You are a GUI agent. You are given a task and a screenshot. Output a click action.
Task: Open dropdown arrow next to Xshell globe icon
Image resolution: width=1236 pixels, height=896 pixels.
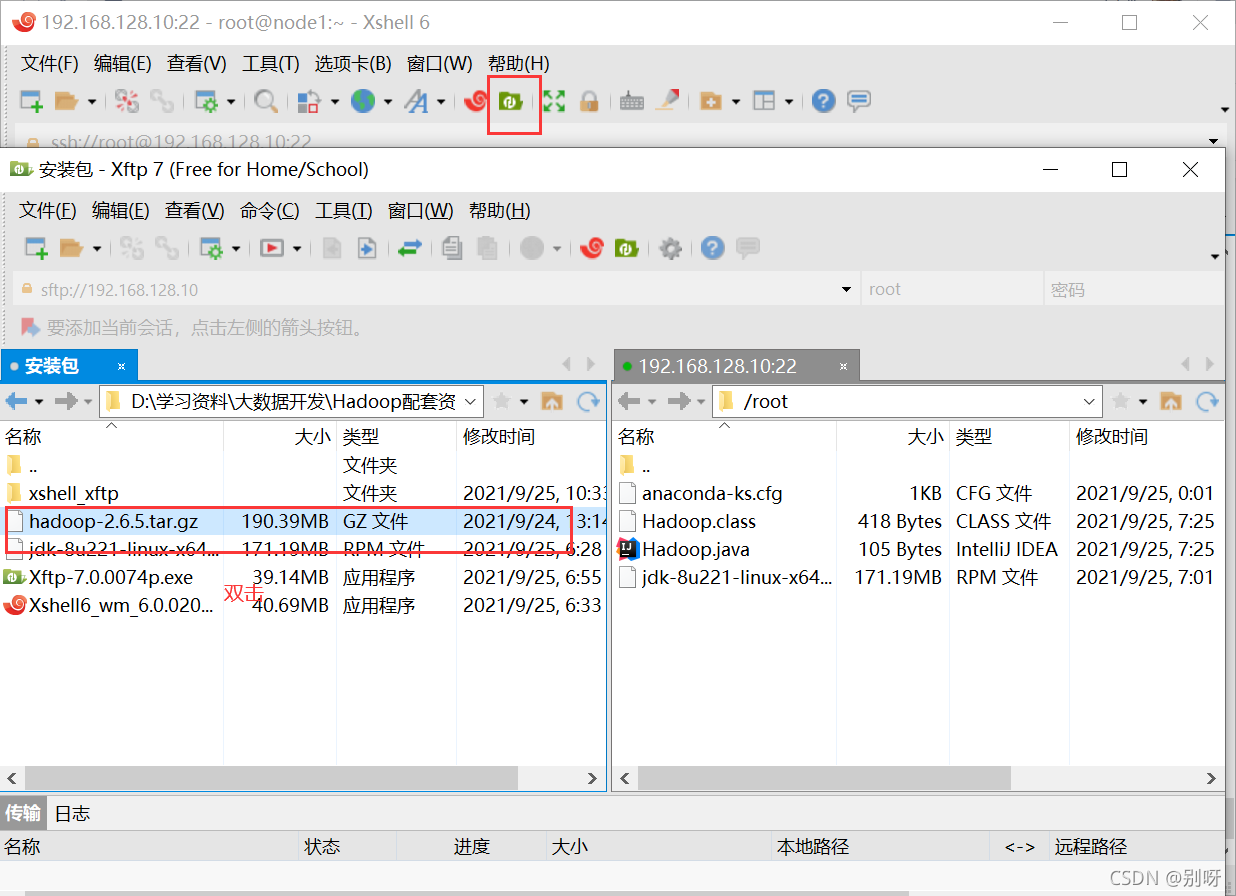(387, 101)
